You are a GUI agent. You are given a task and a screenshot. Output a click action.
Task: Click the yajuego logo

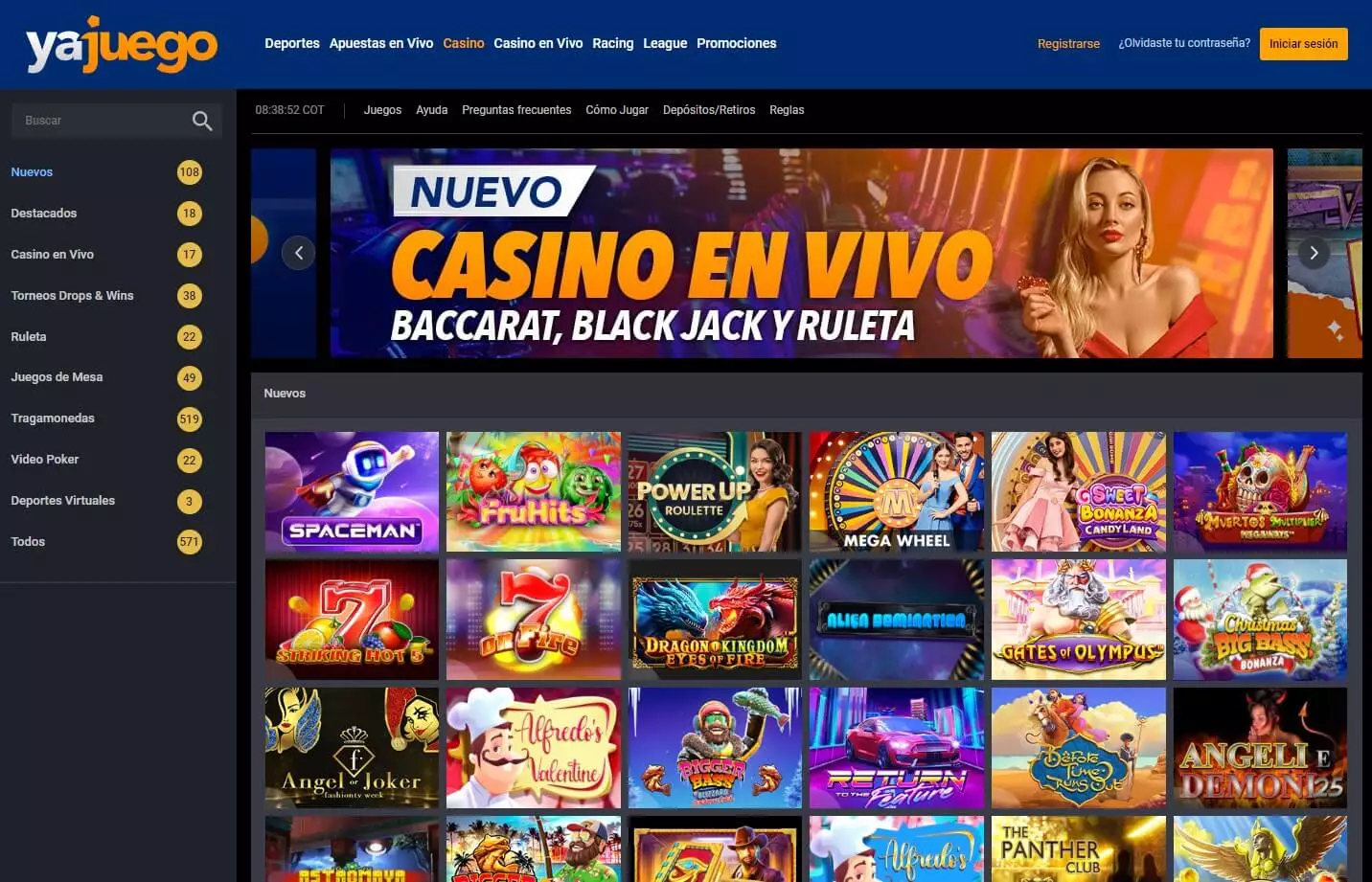pyautogui.click(x=122, y=45)
